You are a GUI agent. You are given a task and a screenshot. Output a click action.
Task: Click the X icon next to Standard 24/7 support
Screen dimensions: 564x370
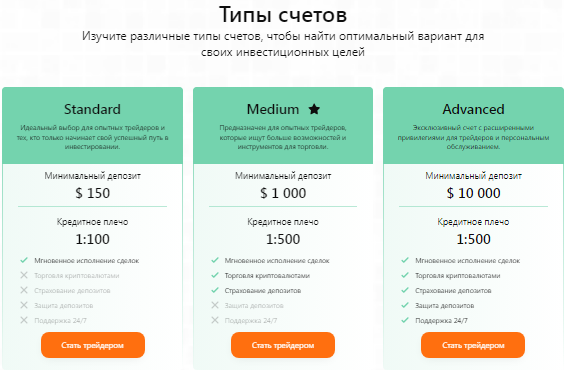[24, 320]
